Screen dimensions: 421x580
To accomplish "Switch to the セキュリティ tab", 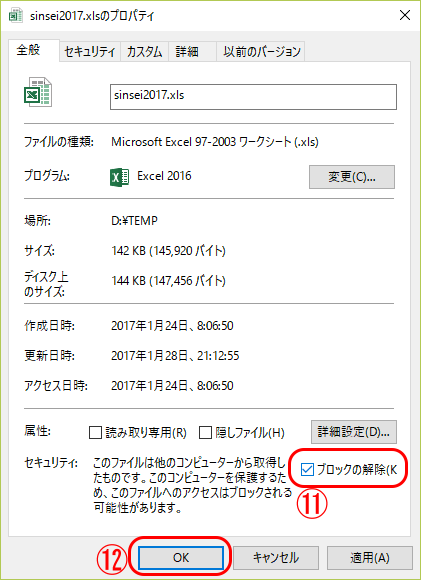I will [90, 52].
